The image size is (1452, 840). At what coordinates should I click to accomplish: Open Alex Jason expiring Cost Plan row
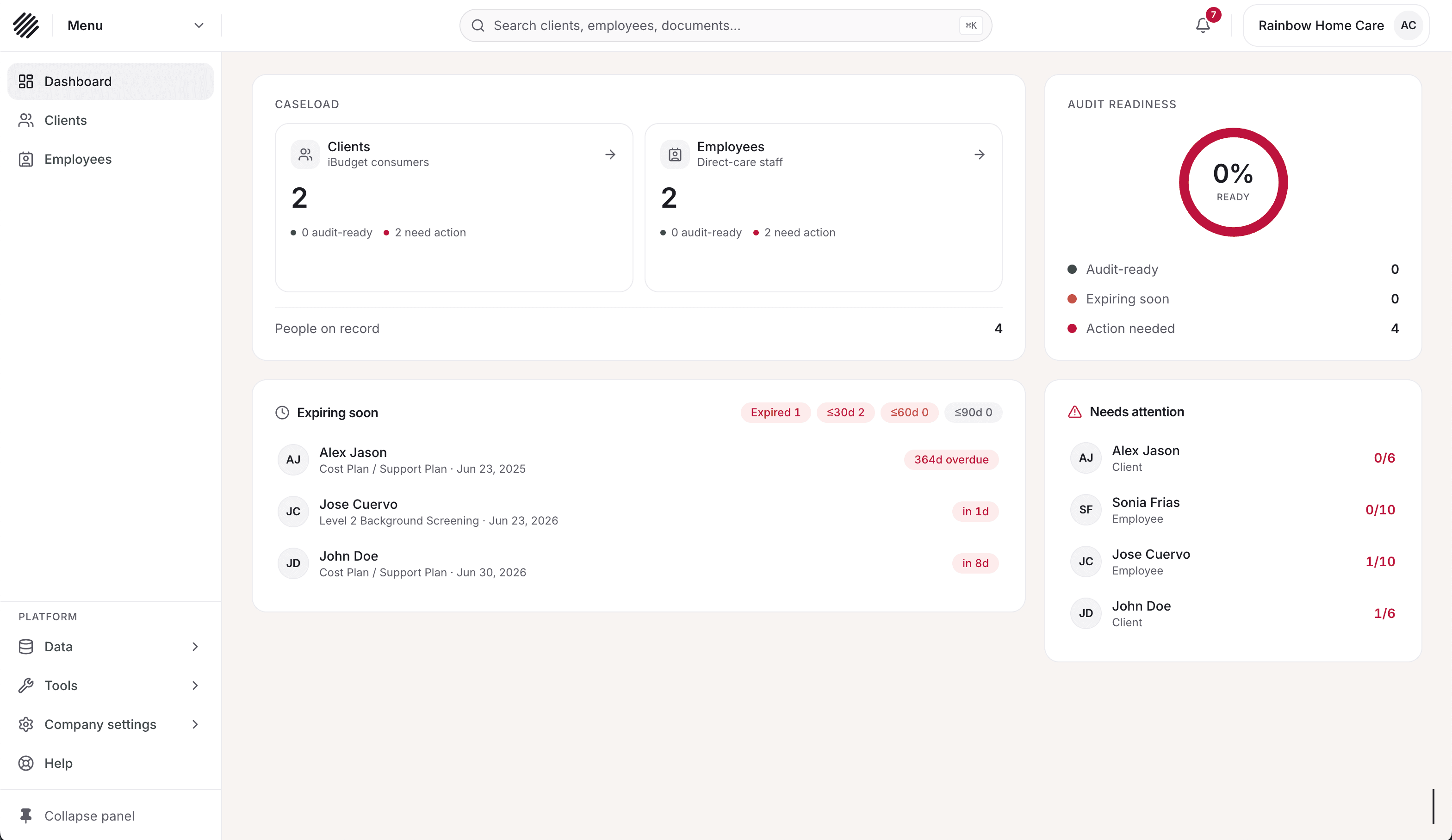point(639,460)
